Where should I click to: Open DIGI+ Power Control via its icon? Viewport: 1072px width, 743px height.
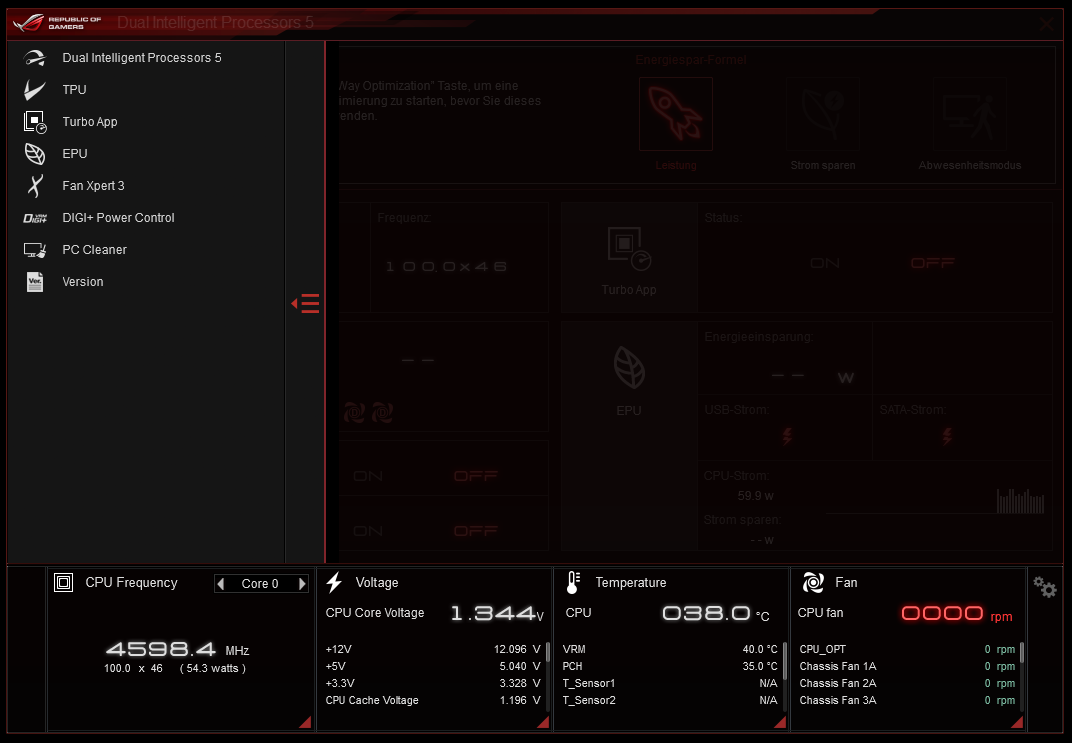(36, 217)
